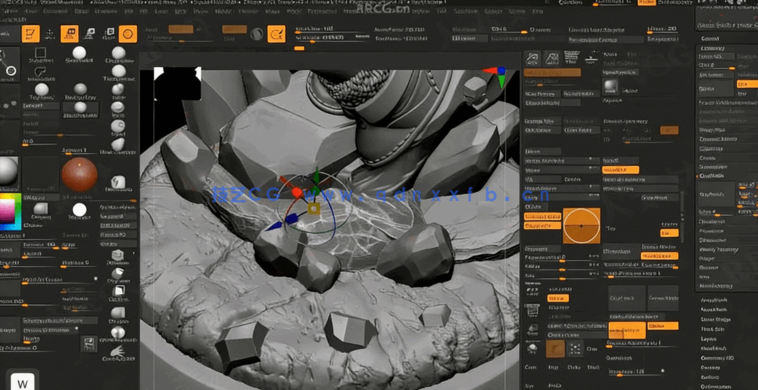
Task: Choose the lasso-outline select brush
Action: coord(41,72)
